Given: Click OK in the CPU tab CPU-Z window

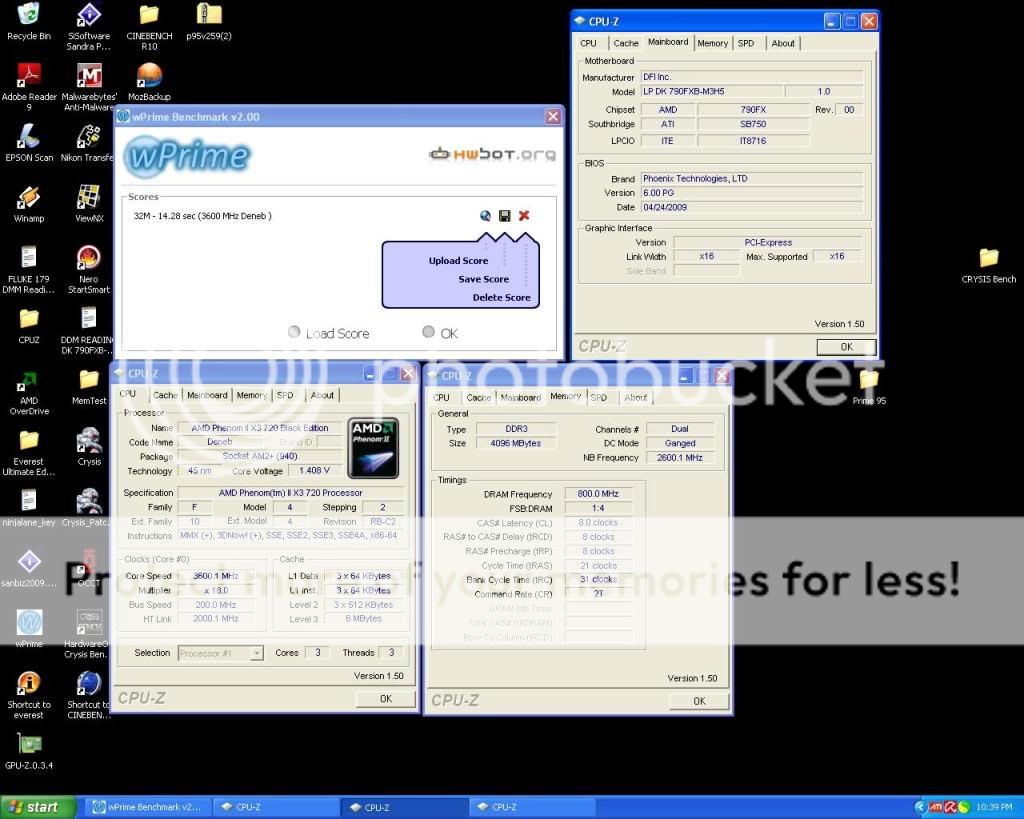Looking at the screenshot, I should coord(386,699).
